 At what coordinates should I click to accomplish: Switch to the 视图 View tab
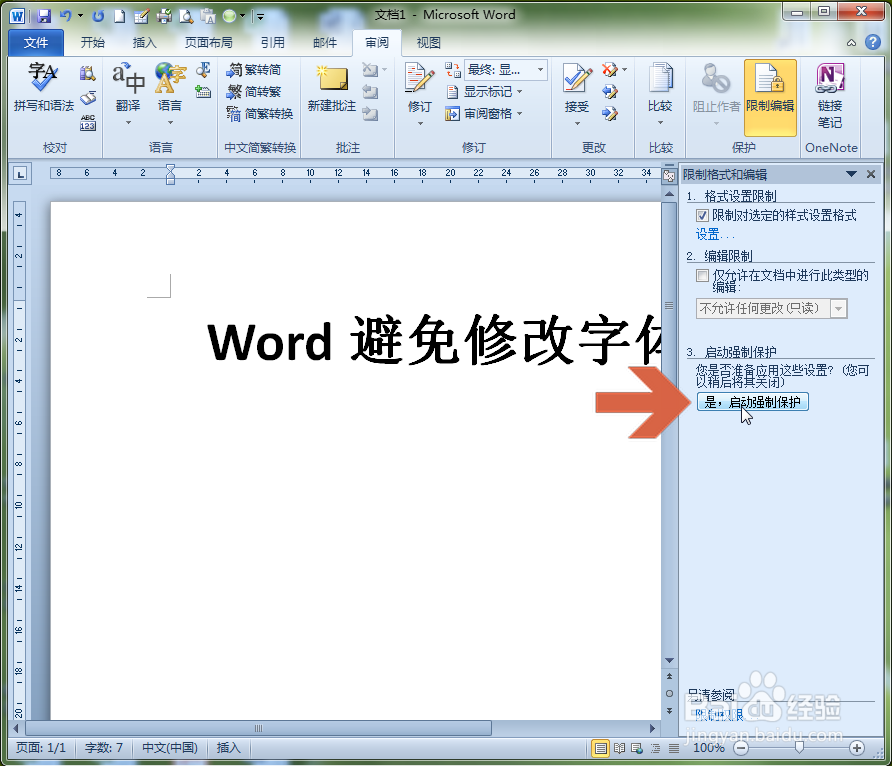pyautogui.click(x=428, y=43)
